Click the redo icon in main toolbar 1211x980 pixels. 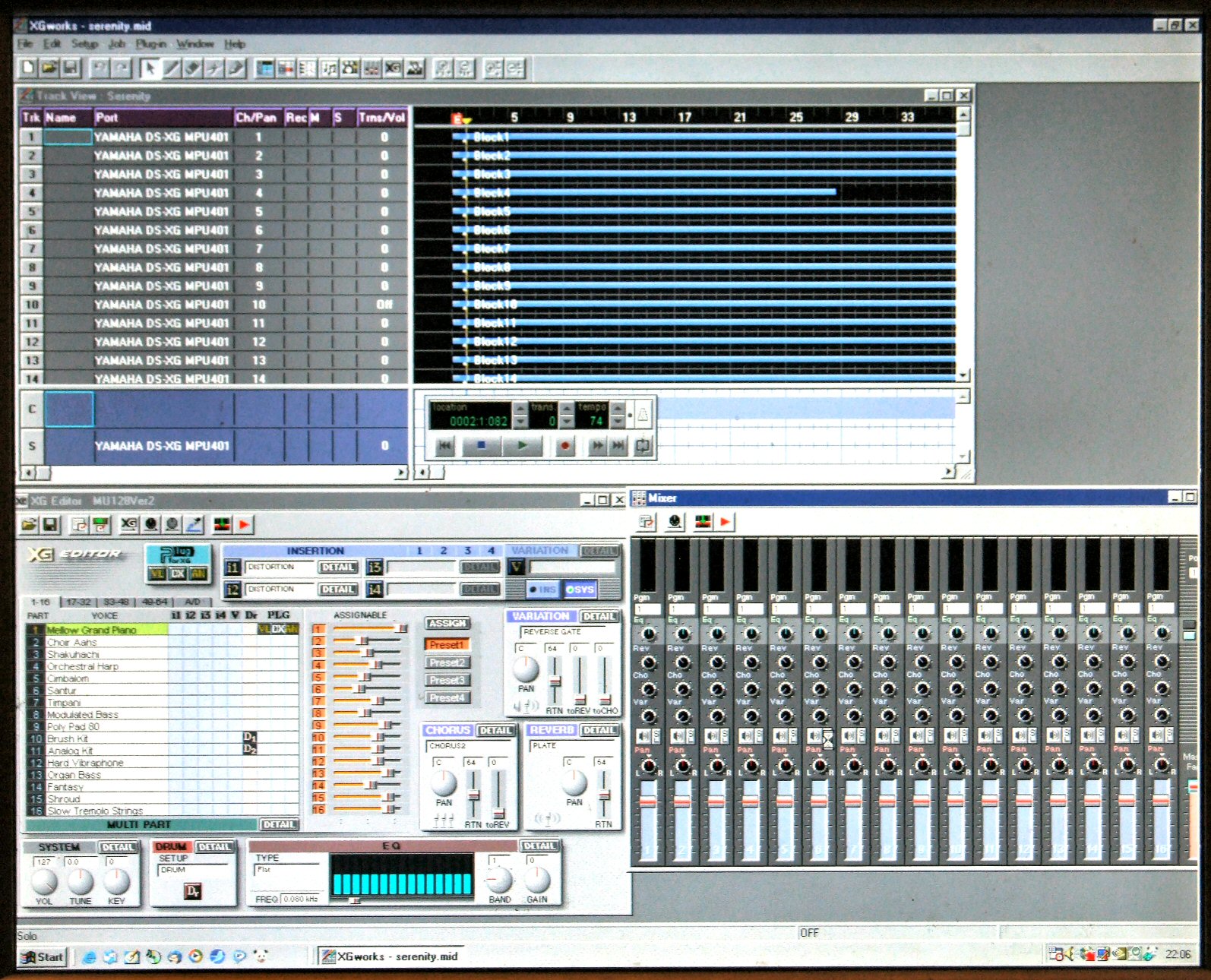(122, 68)
